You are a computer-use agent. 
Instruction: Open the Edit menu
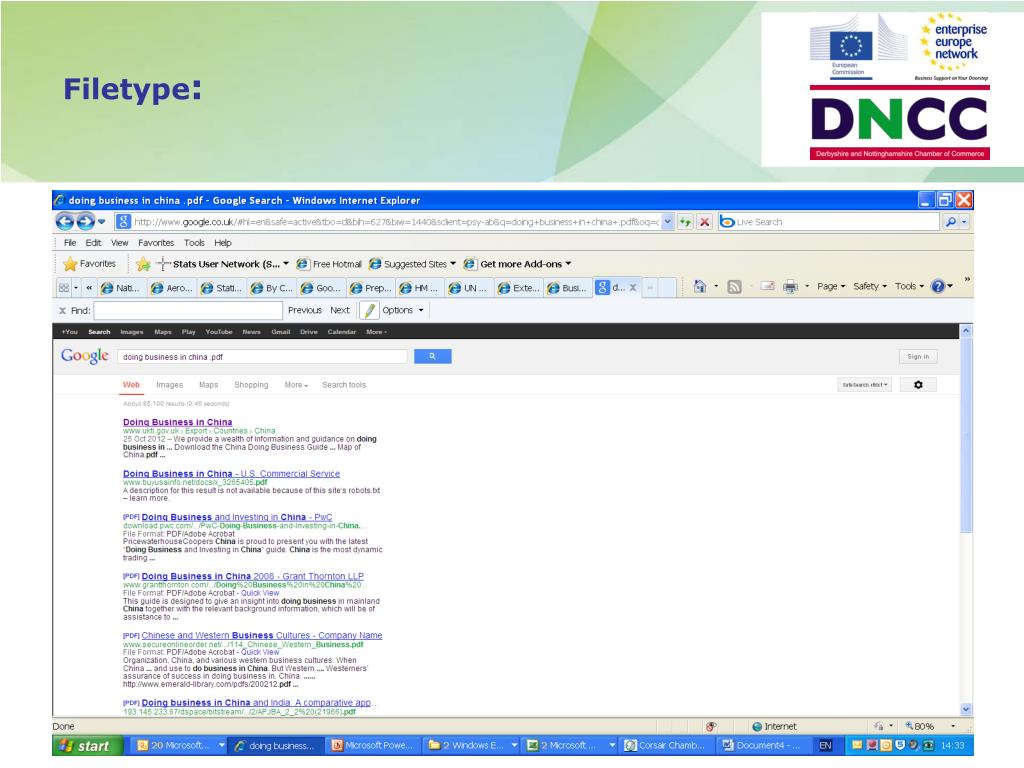pyautogui.click(x=93, y=243)
